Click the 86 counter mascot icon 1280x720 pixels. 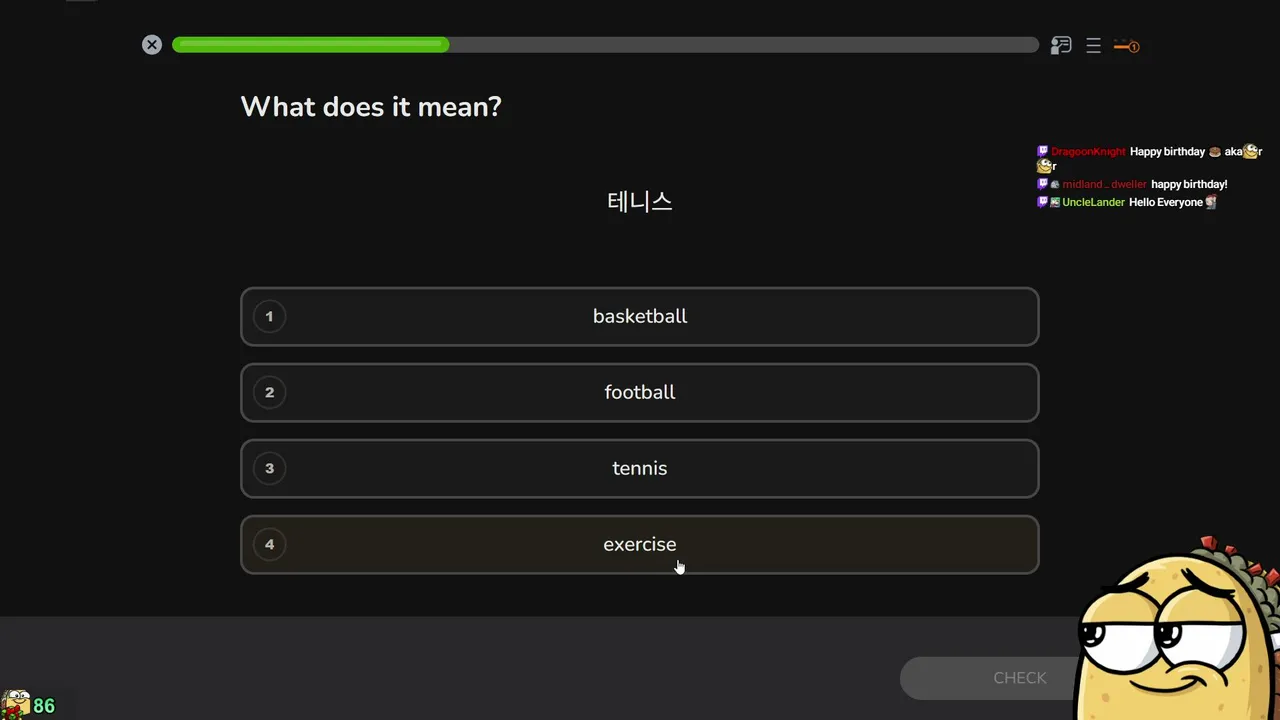click(x=16, y=705)
